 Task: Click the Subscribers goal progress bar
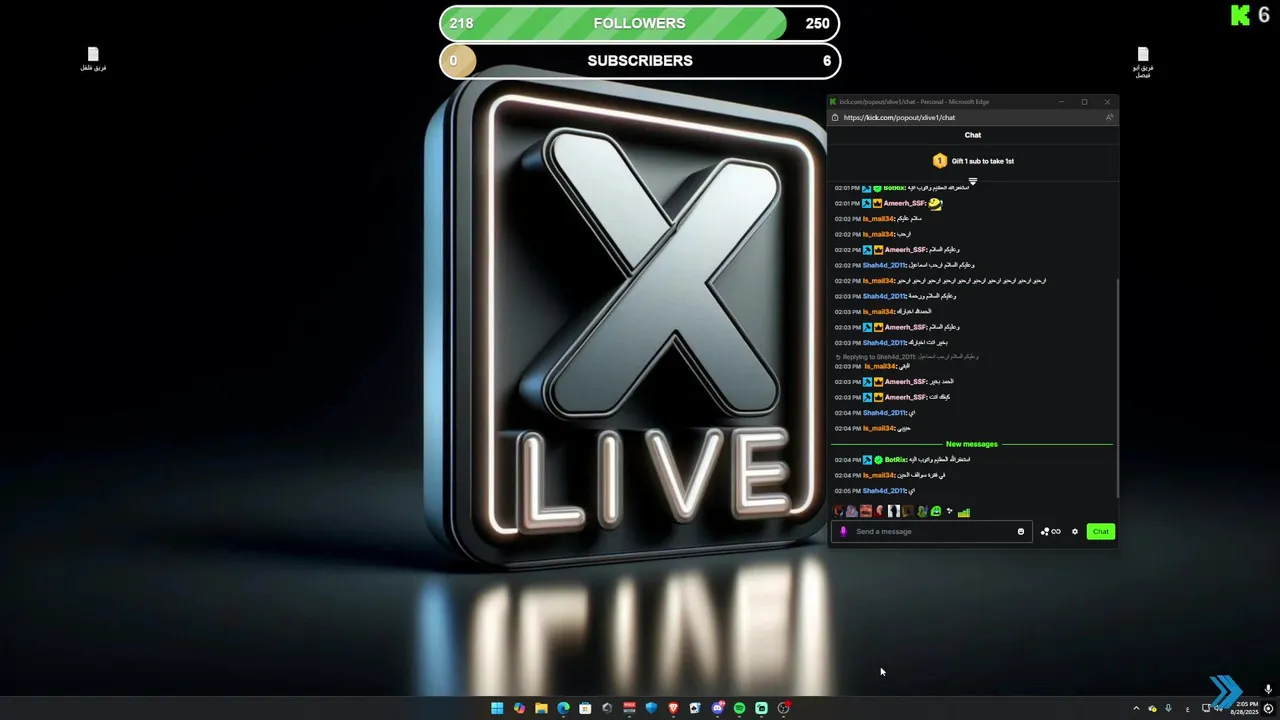tap(640, 61)
